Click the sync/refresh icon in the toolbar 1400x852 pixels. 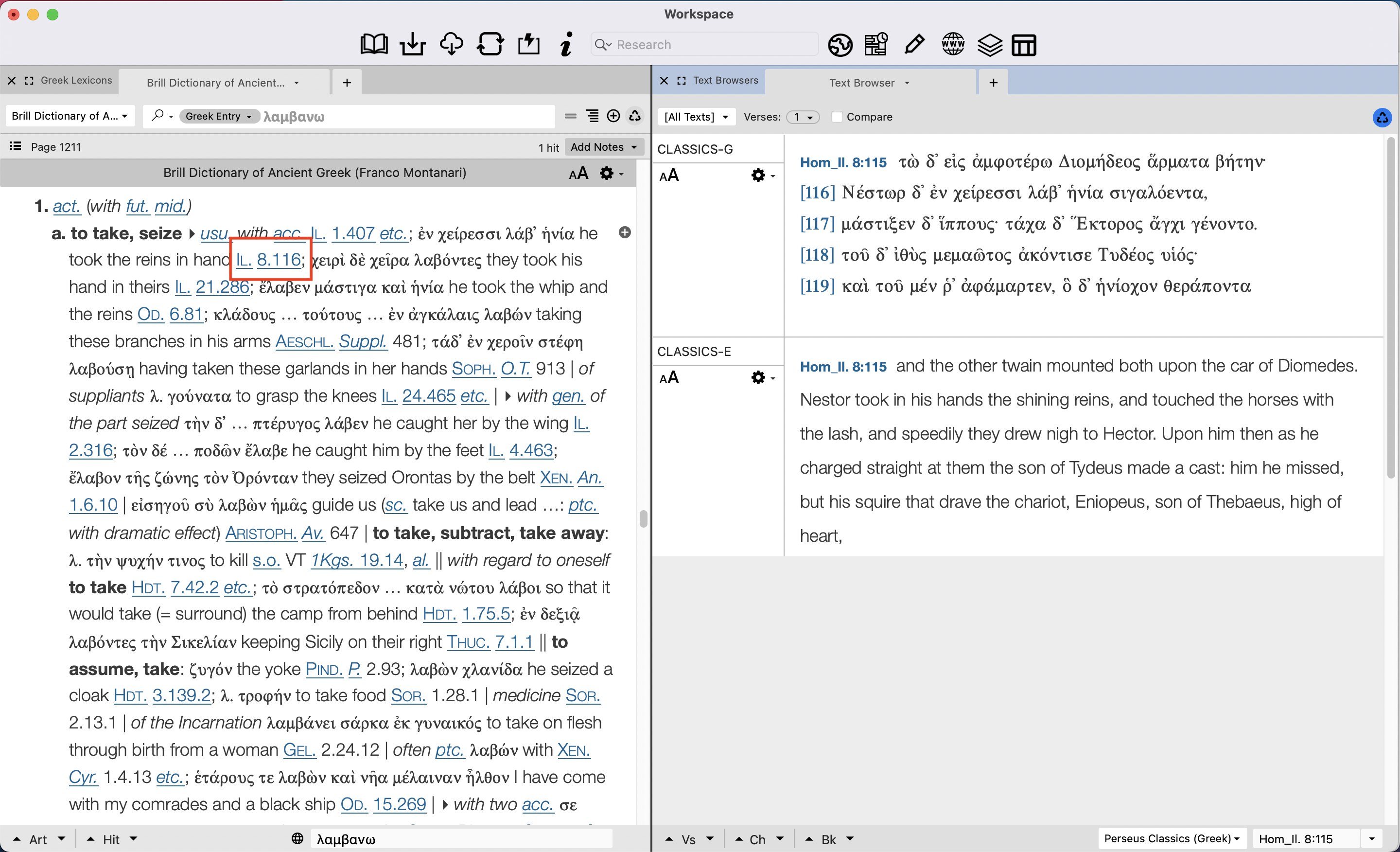click(490, 44)
